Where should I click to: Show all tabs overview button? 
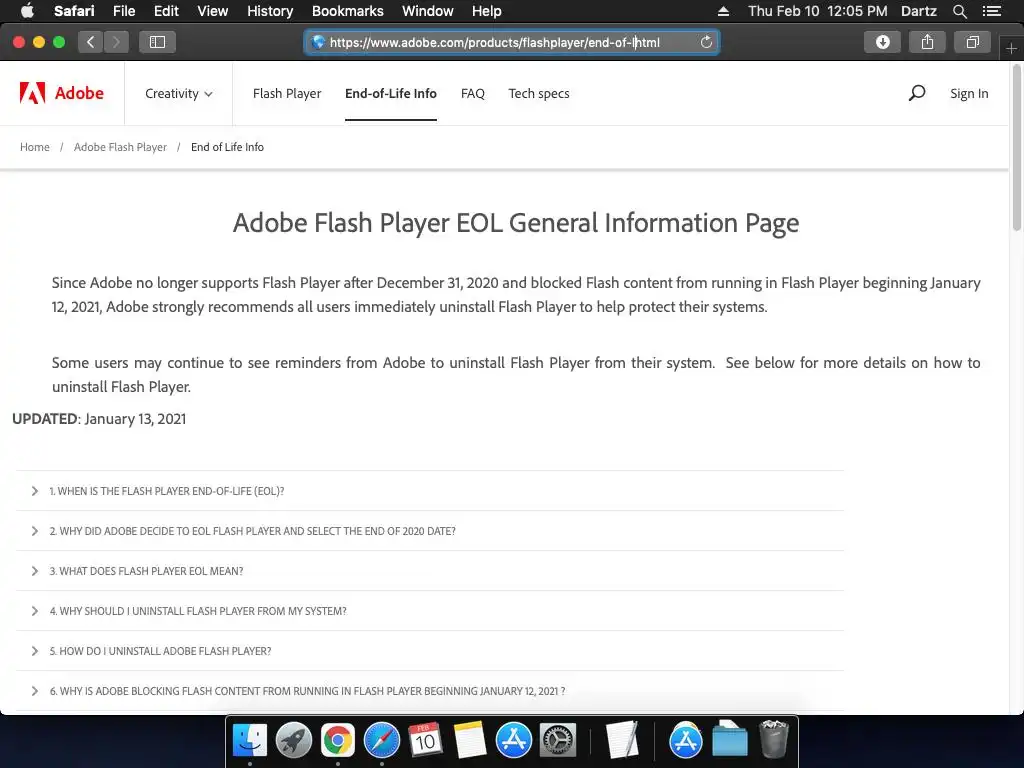[972, 42]
